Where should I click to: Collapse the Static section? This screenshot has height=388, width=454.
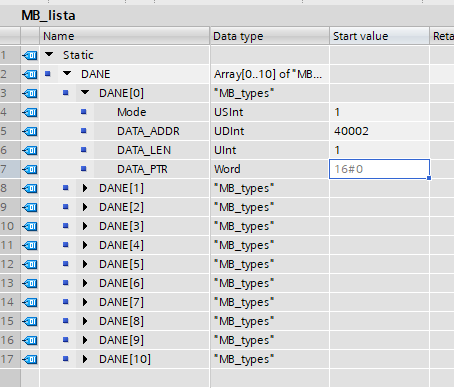click(x=49, y=54)
